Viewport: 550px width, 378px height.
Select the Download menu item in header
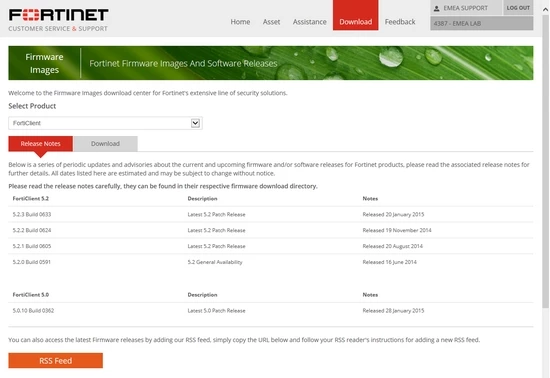tap(356, 15)
